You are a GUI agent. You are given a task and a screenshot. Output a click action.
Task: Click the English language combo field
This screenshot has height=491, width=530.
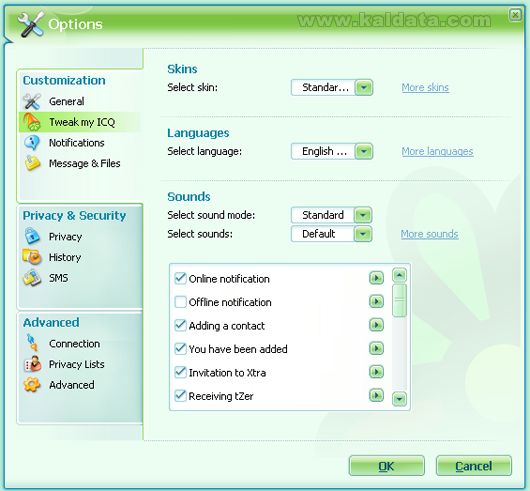tap(323, 151)
